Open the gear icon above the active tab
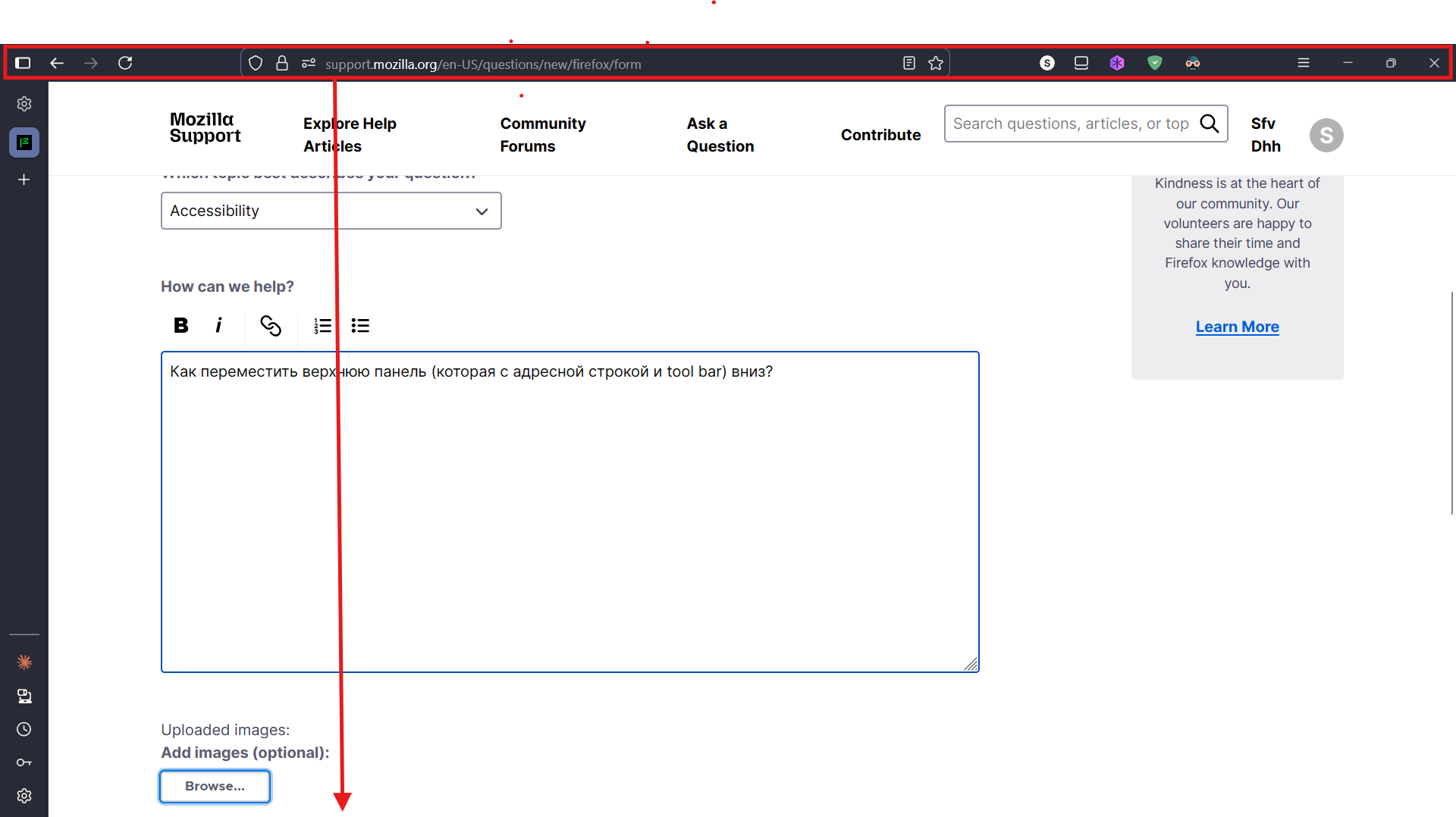The height and width of the screenshot is (817, 1456). click(x=24, y=104)
